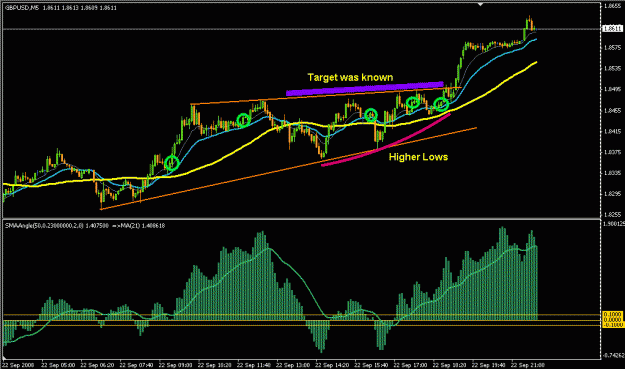Click price axis label 1.8375
625x369 pixels.
pos(612,152)
